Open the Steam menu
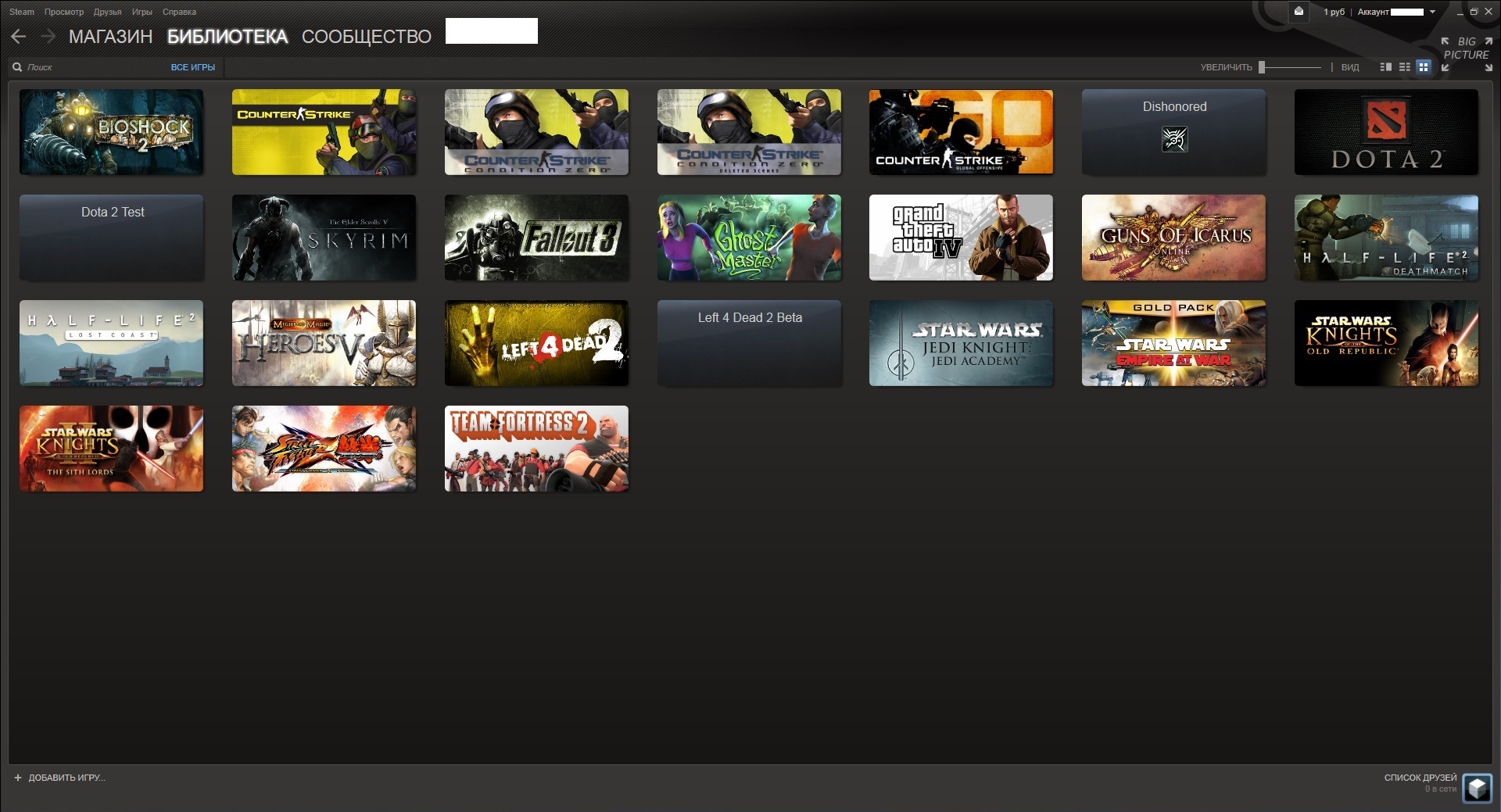Image resolution: width=1501 pixels, height=812 pixels. [22, 12]
